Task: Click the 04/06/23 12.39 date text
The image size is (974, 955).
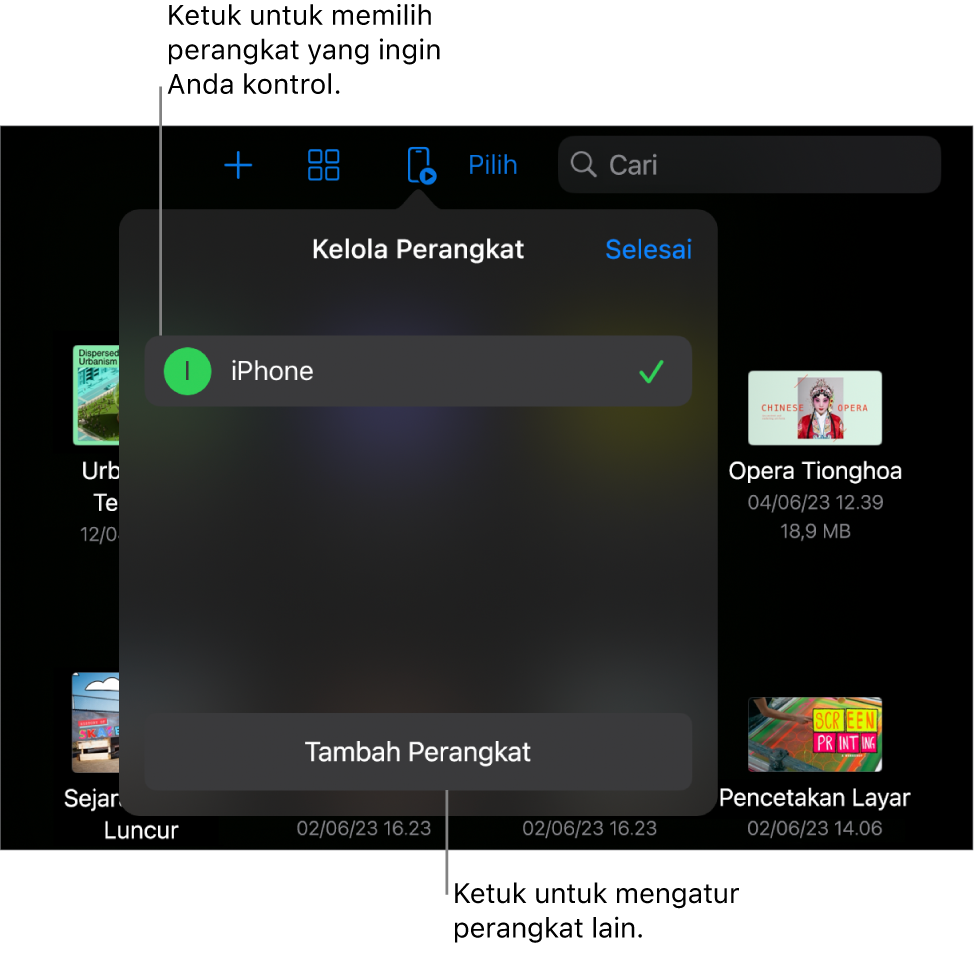Action: 815,502
